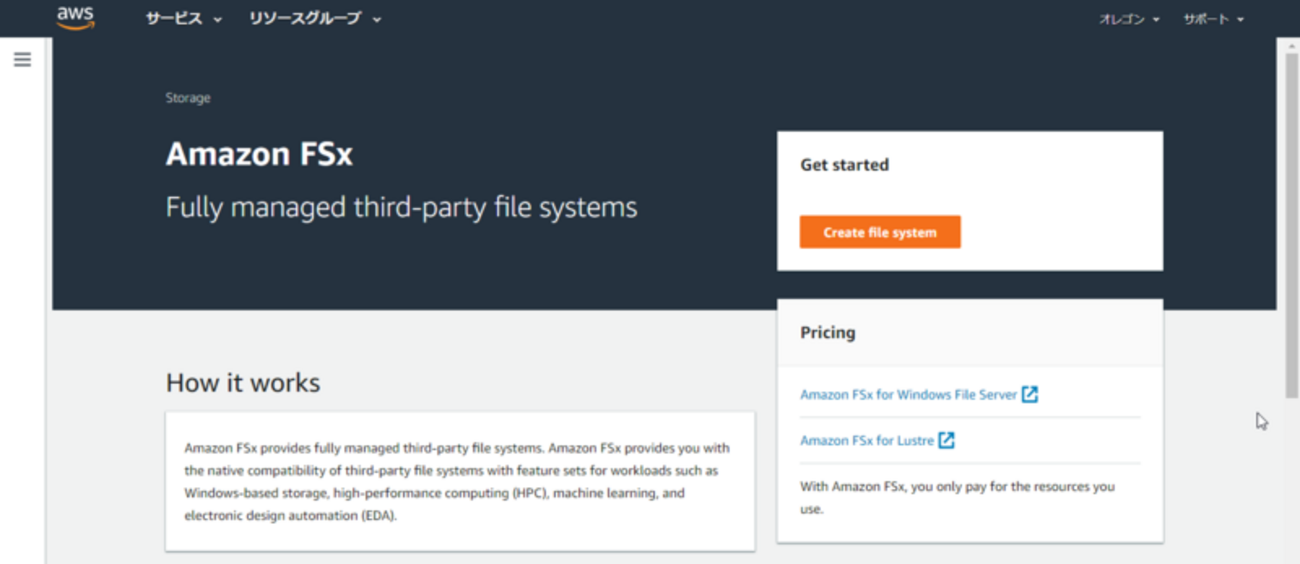Click the Storage breadcrumb text

[x=188, y=98]
